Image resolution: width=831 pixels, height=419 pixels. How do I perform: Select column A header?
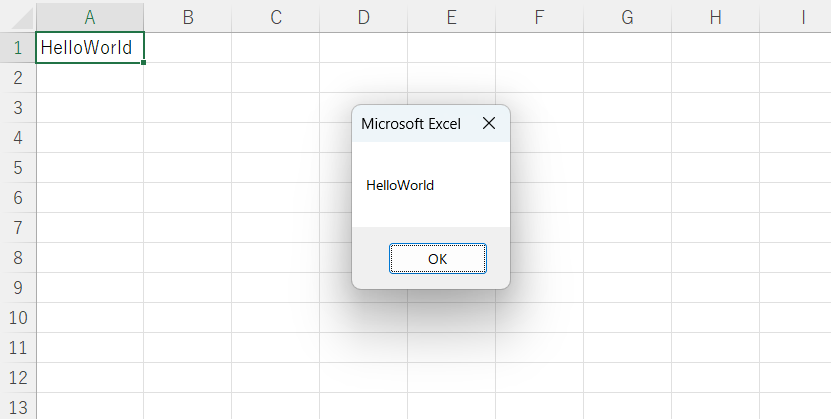coord(90,17)
